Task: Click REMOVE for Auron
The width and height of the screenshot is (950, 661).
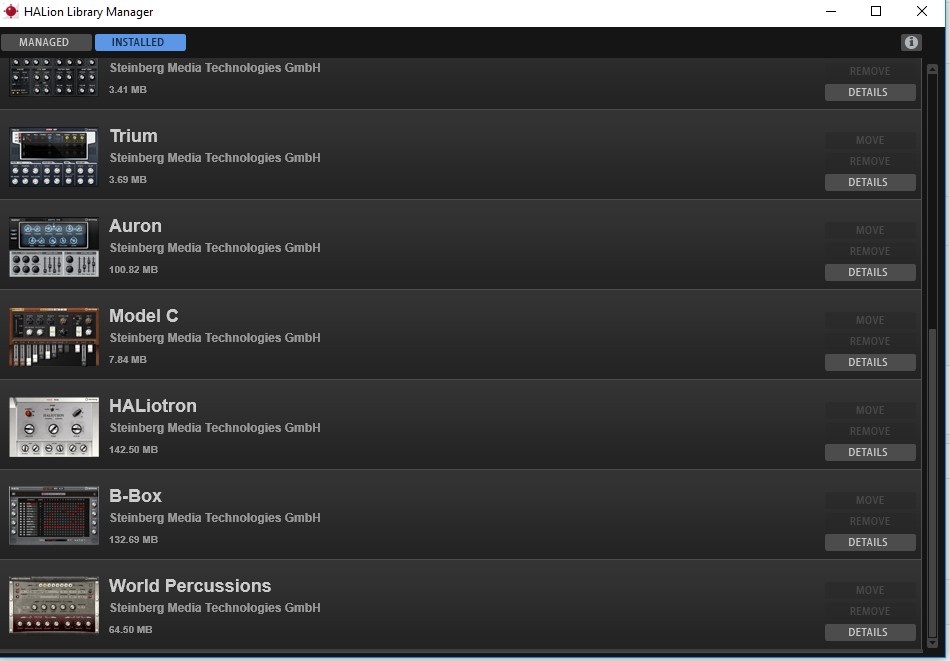Action: (870, 251)
